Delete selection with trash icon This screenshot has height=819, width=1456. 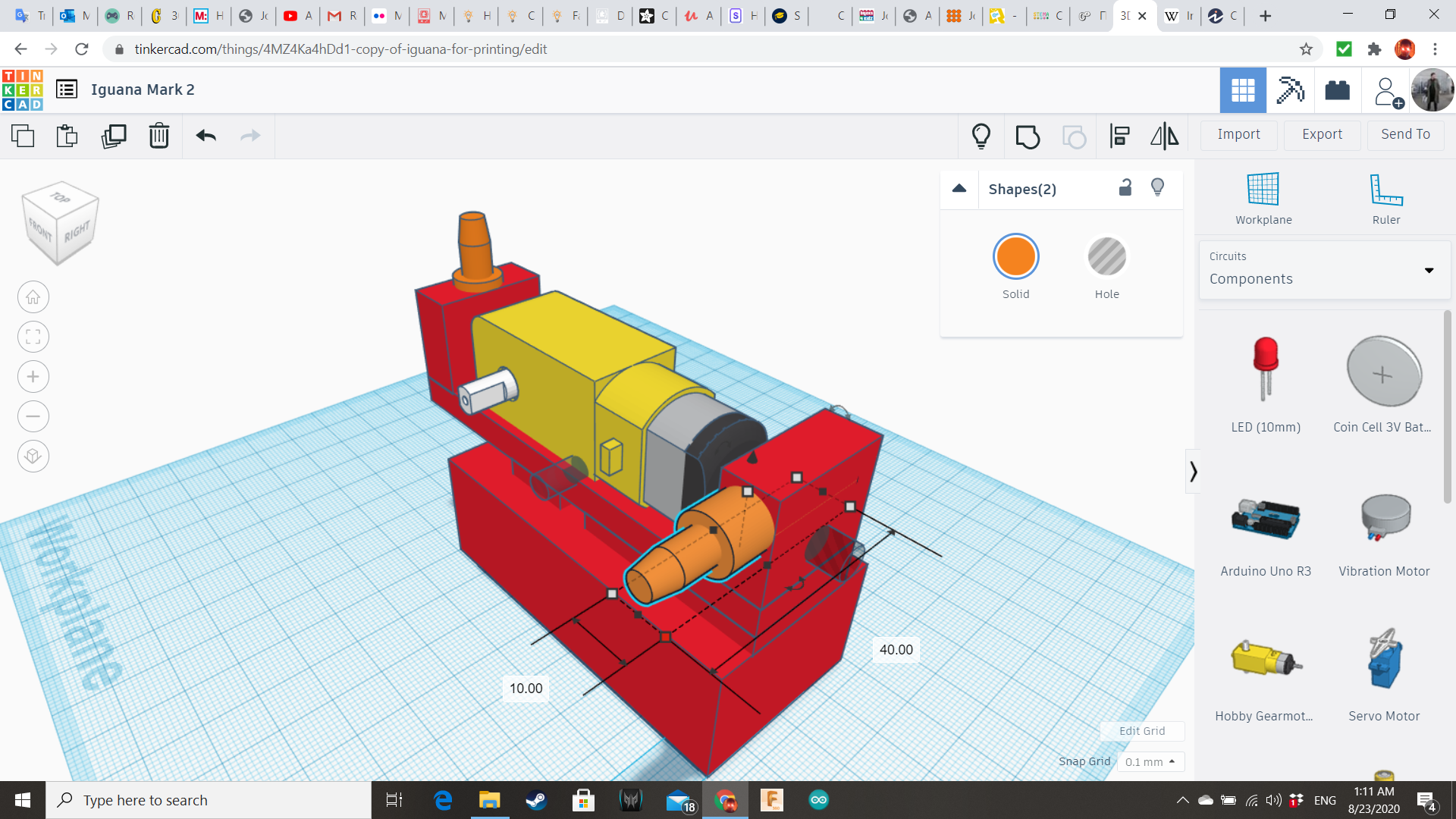(158, 136)
